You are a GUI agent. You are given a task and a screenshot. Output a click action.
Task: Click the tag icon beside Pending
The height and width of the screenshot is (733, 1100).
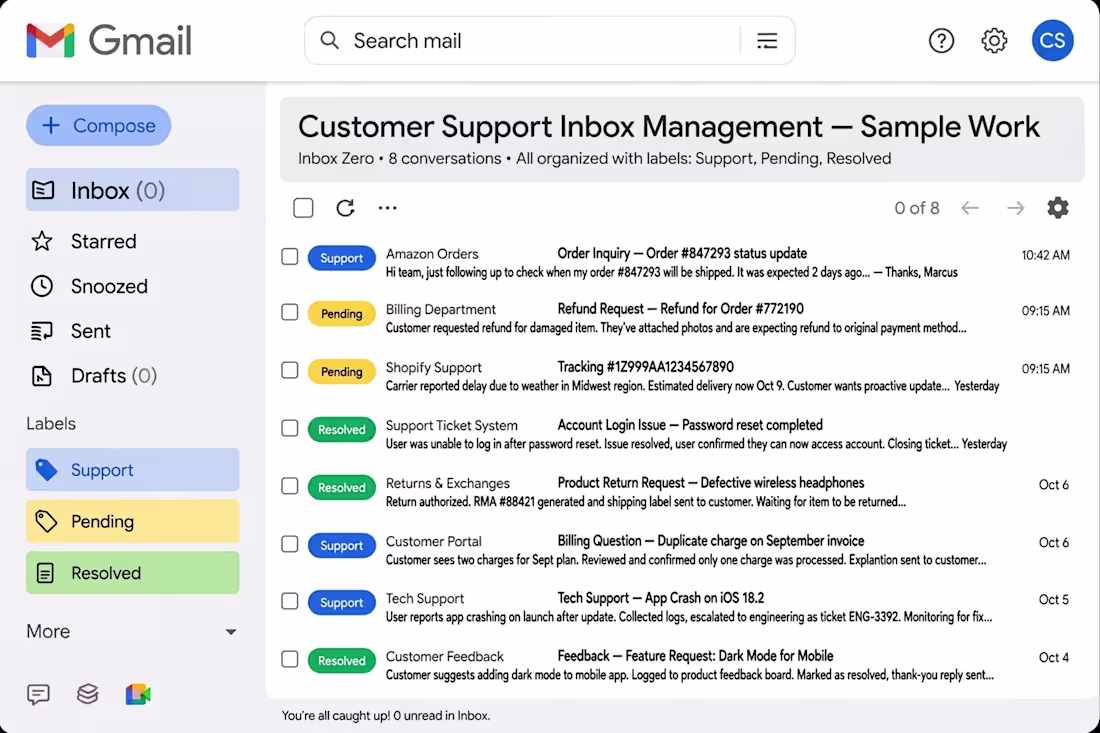coord(46,521)
